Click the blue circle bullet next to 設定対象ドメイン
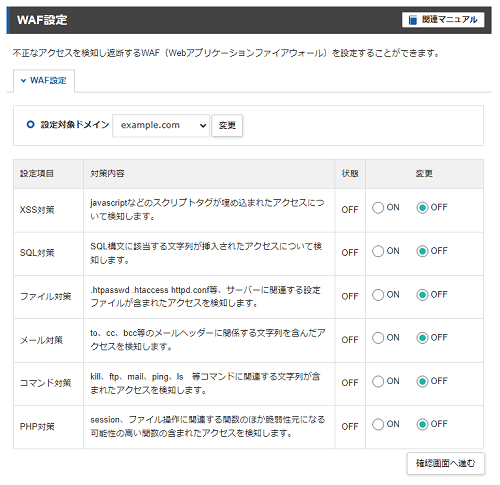Image resolution: width=500 pixels, height=485 pixels. [x=30, y=125]
